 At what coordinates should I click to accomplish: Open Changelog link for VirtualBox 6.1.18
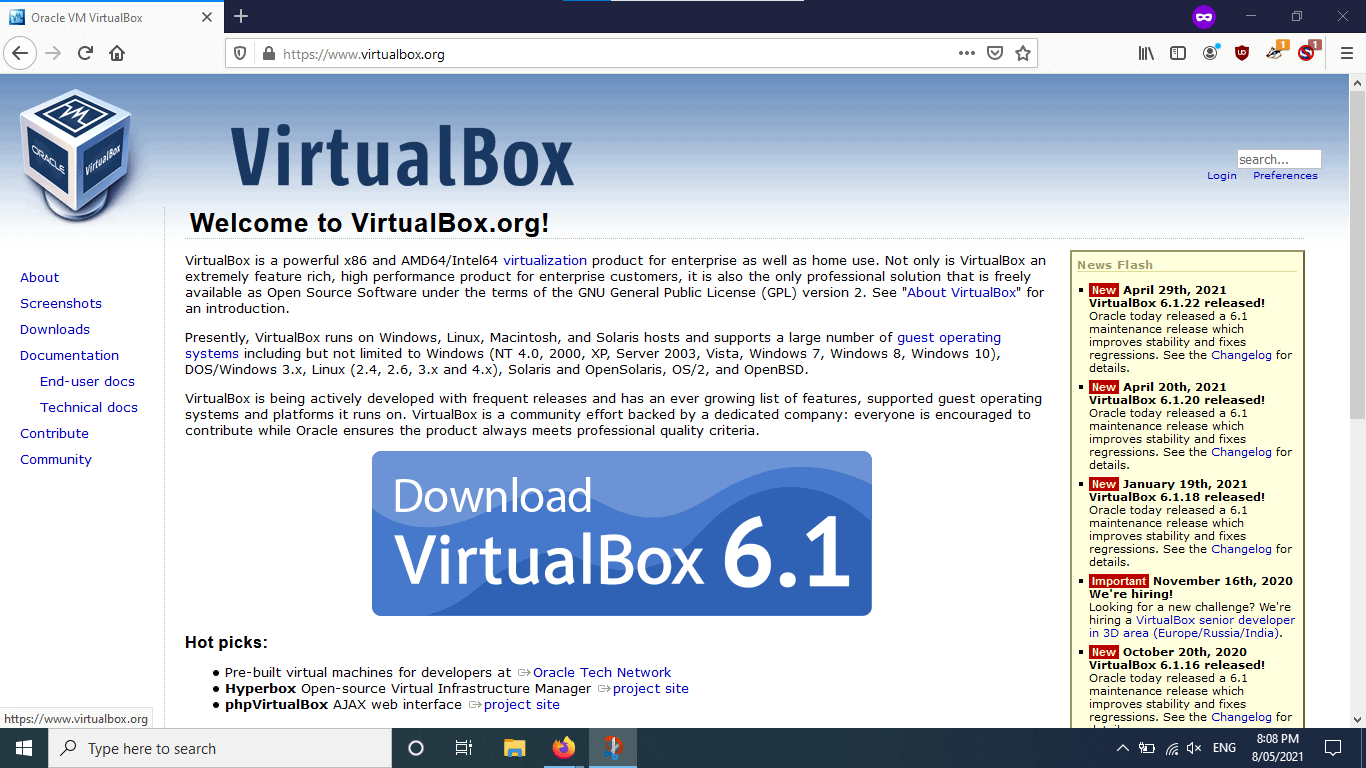click(x=1241, y=549)
